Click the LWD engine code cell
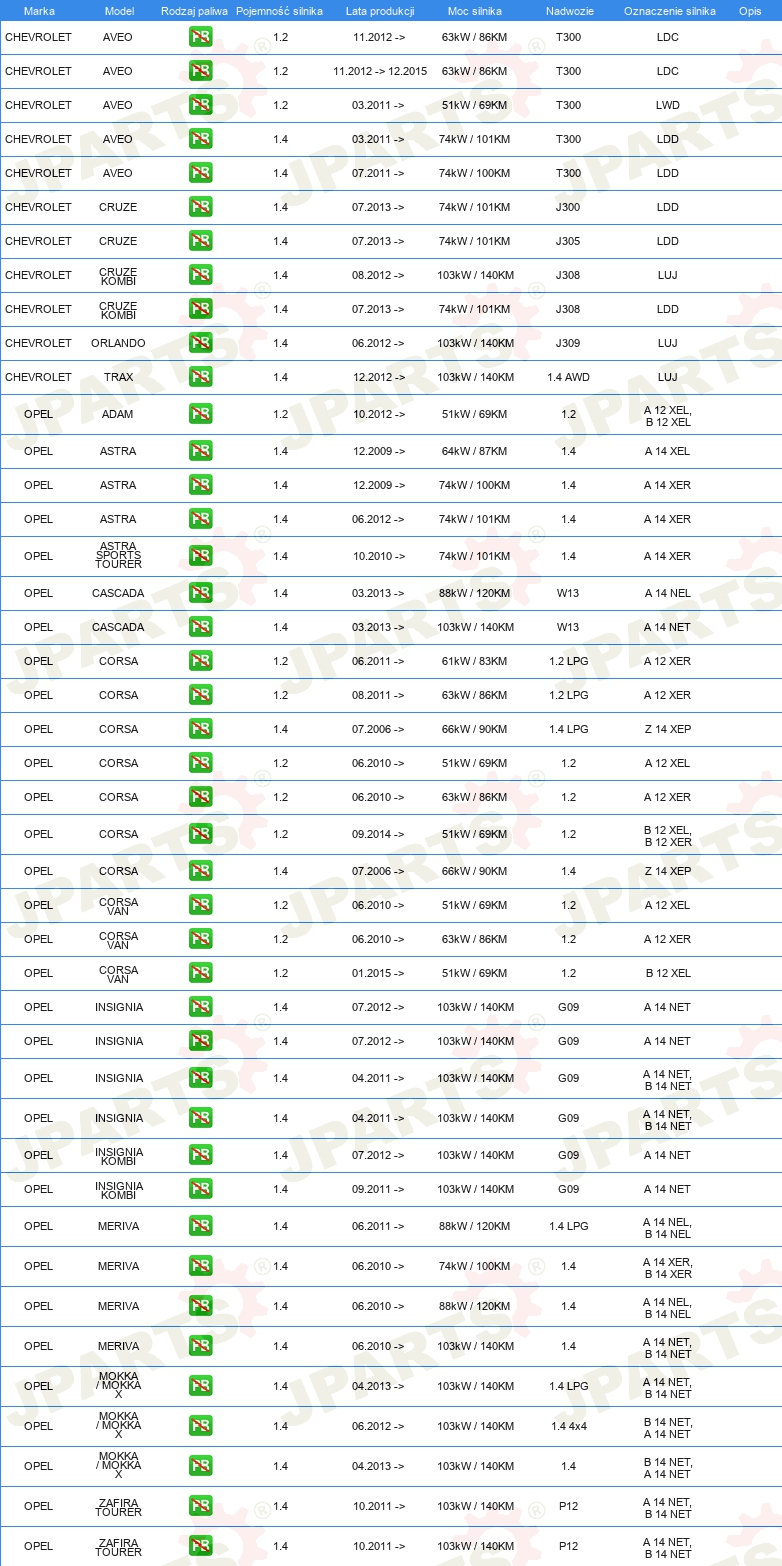 pos(668,105)
